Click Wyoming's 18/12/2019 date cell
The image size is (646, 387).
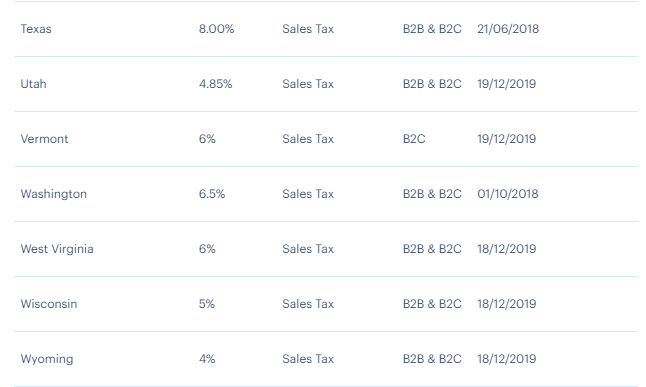pyautogui.click(x=506, y=359)
